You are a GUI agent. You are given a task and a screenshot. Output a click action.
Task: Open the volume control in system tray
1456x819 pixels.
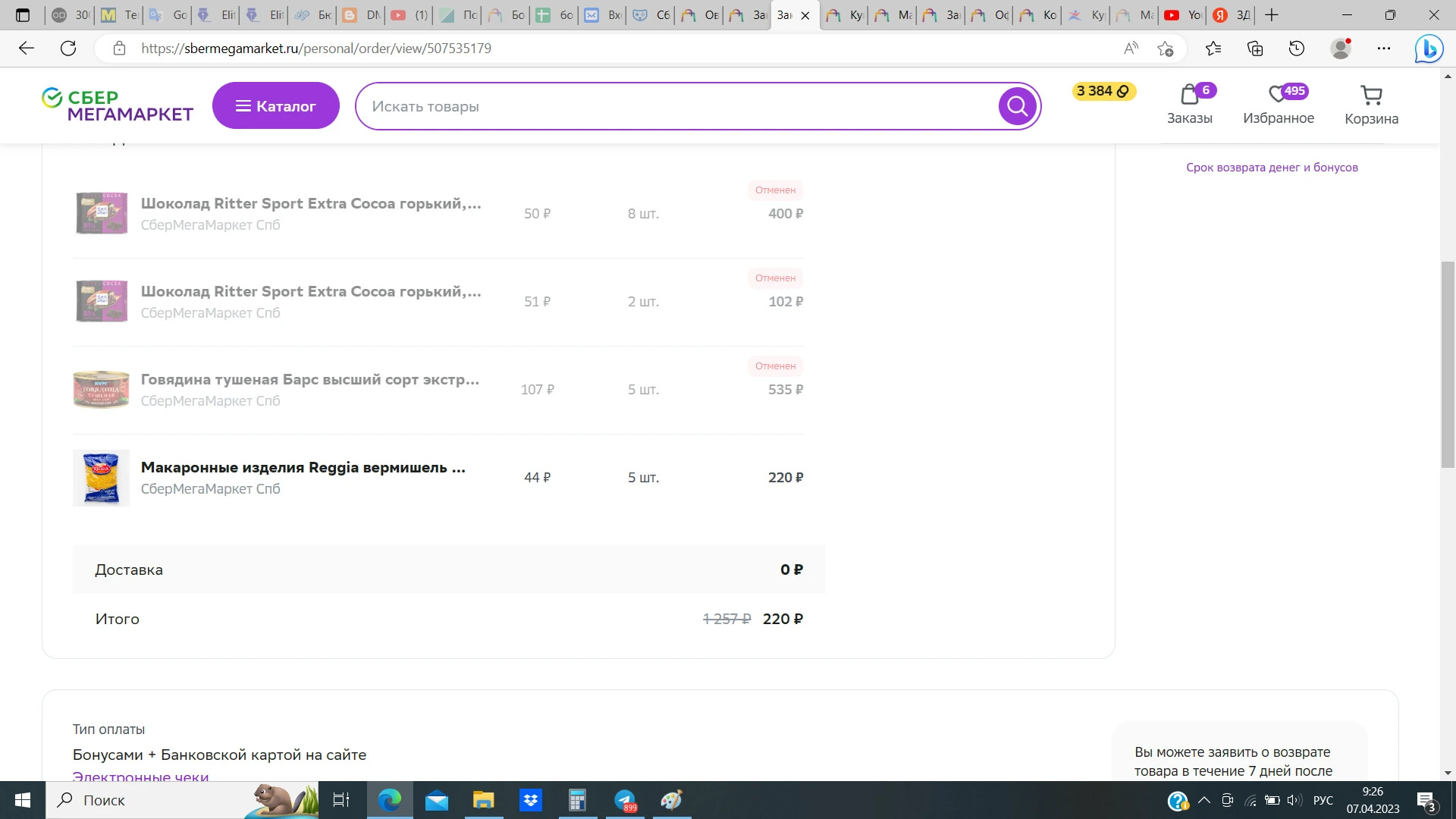[1294, 800]
